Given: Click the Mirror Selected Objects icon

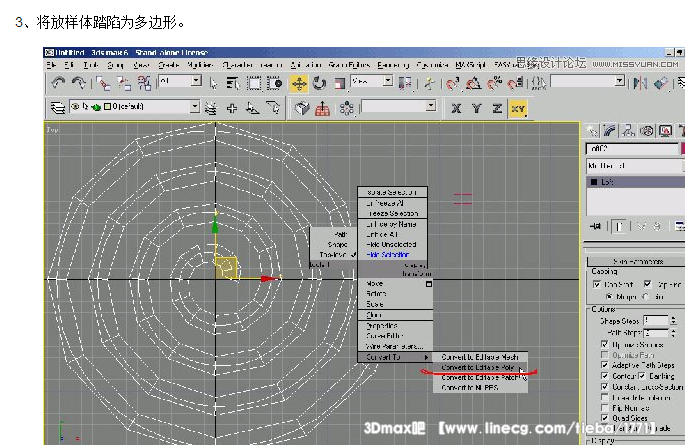Looking at the screenshot, I should click(640, 83).
